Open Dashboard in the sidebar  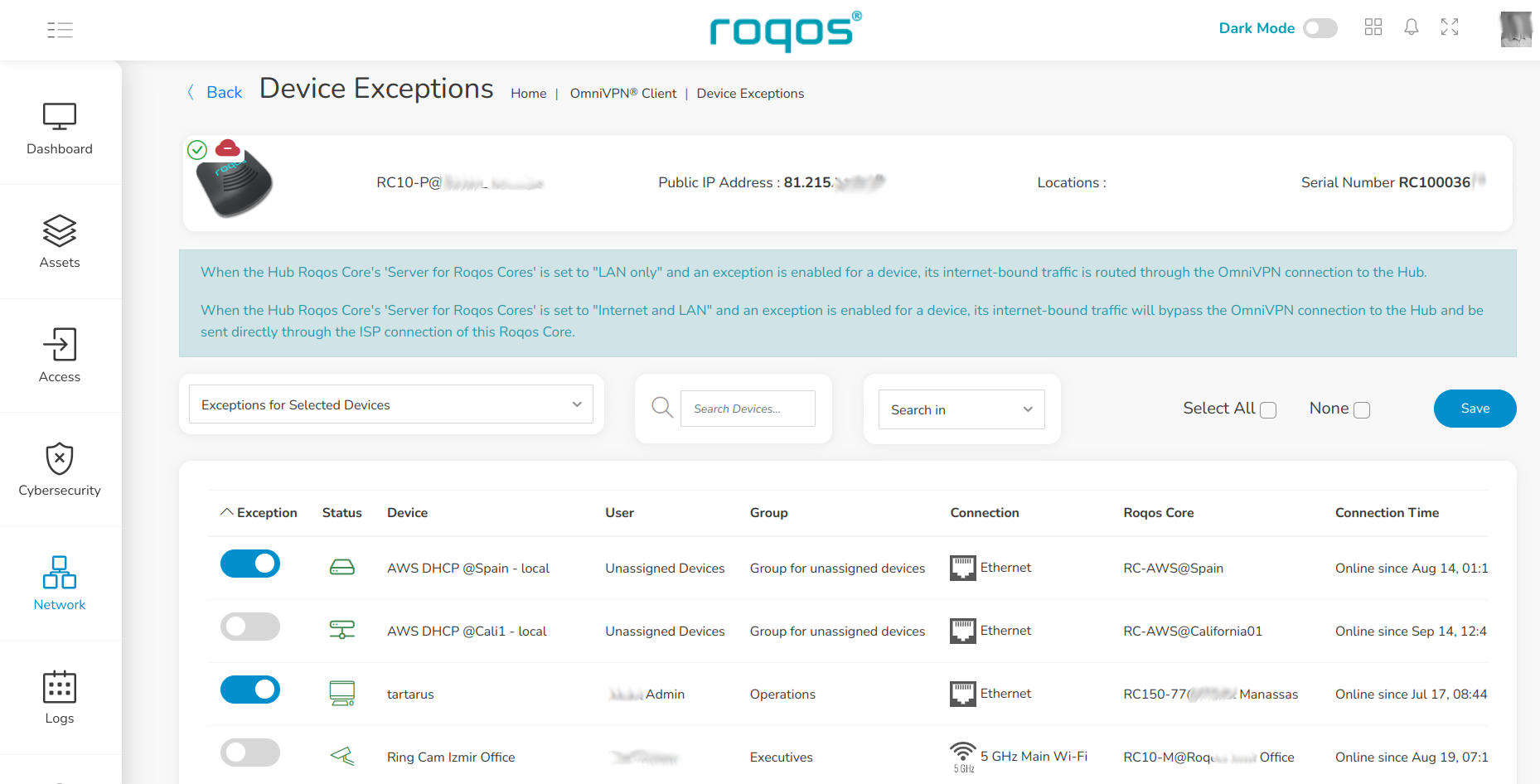[60, 128]
